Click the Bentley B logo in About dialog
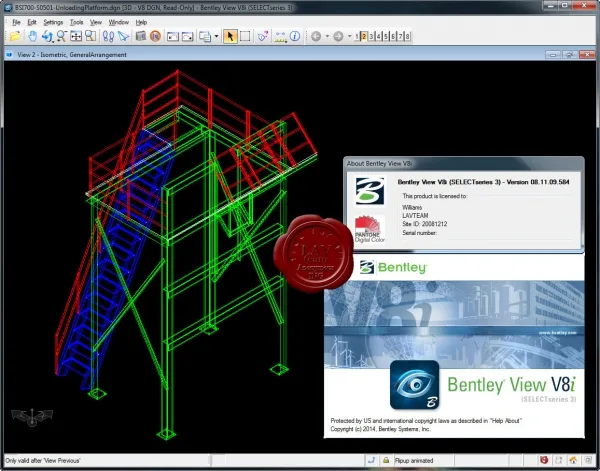This screenshot has height=471, width=600. [x=370, y=191]
